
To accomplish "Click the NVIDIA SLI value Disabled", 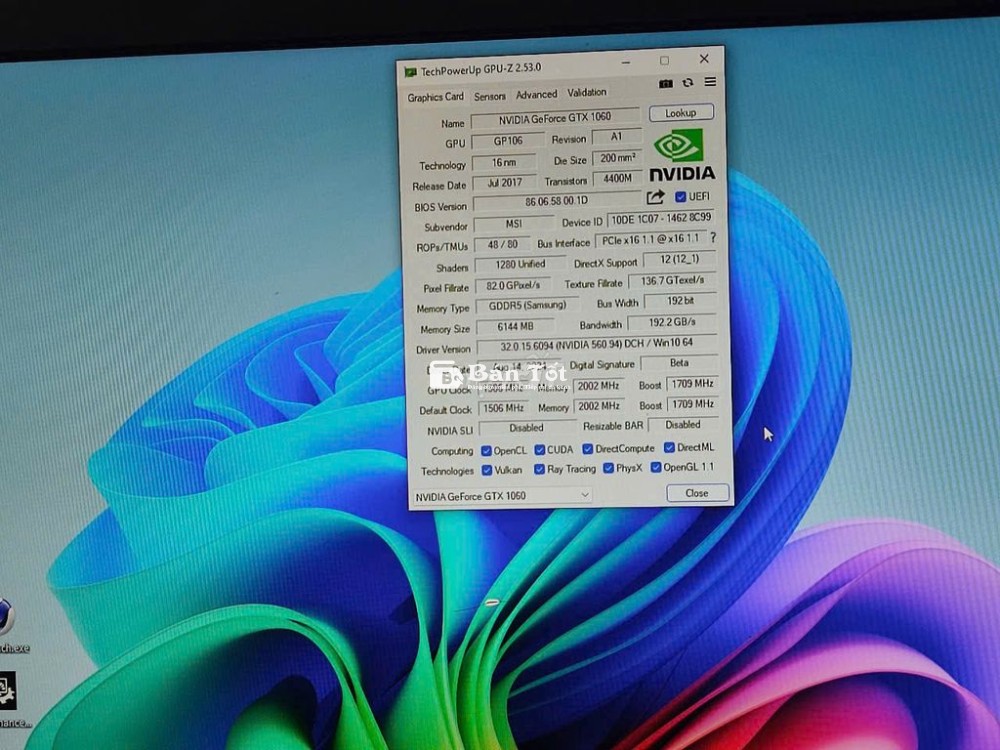I will click(x=527, y=428).
